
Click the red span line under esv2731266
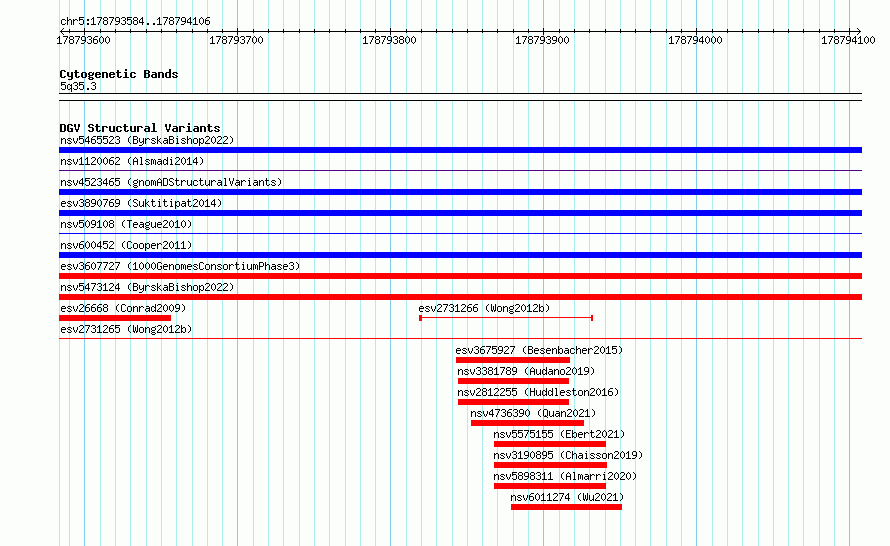(x=506, y=318)
